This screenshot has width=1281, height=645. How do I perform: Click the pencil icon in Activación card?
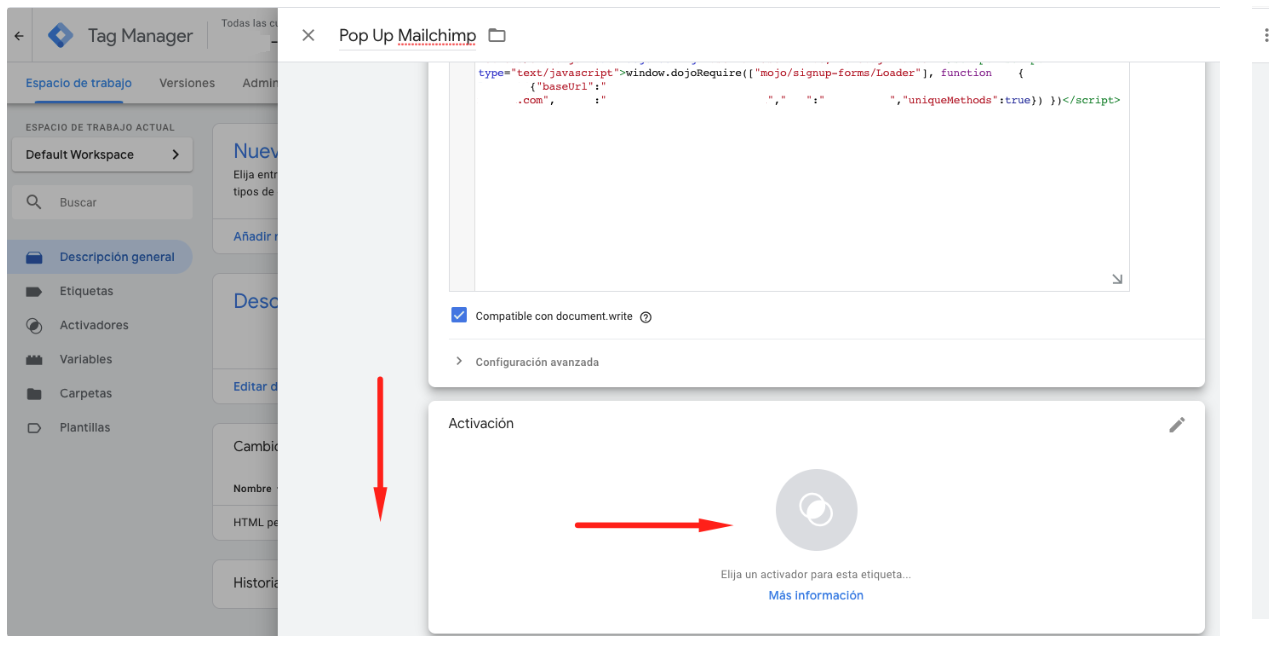tap(1177, 425)
